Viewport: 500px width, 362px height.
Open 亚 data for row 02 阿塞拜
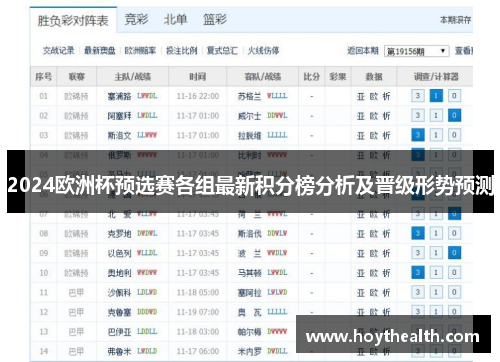pyautogui.click(x=361, y=116)
